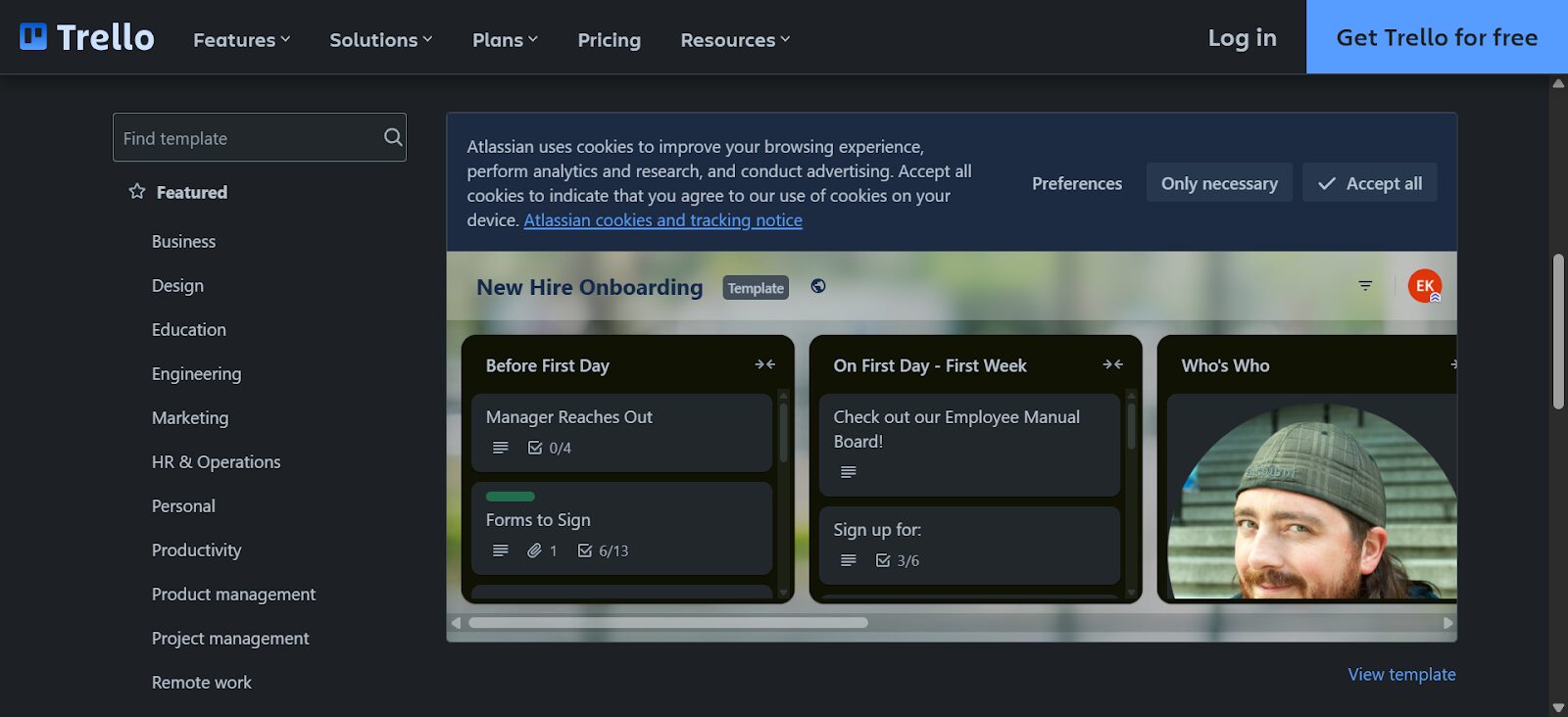Open the Check out our Employee Manual card

point(969,445)
